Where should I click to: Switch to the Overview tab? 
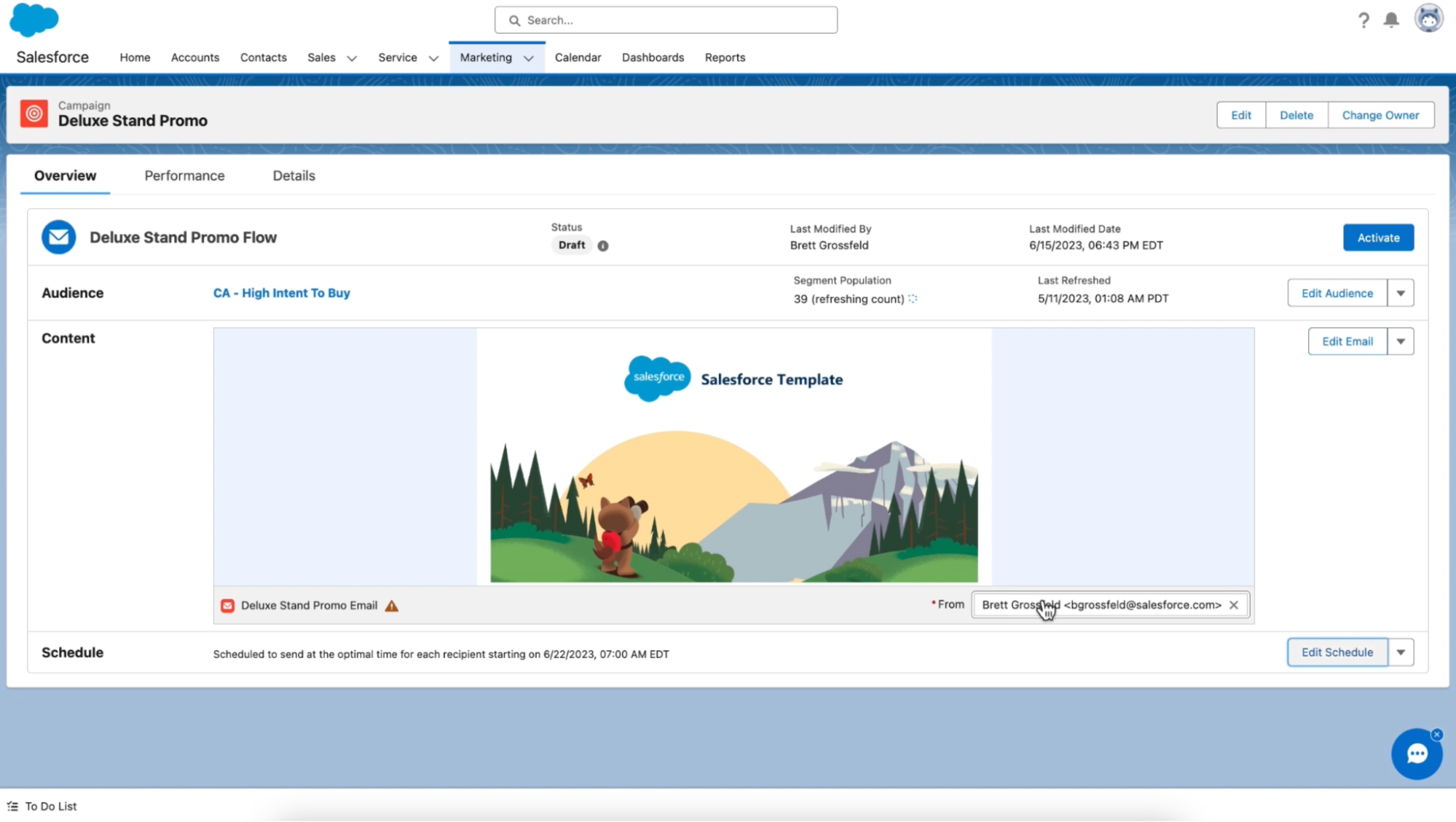click(x=65, y=175)
